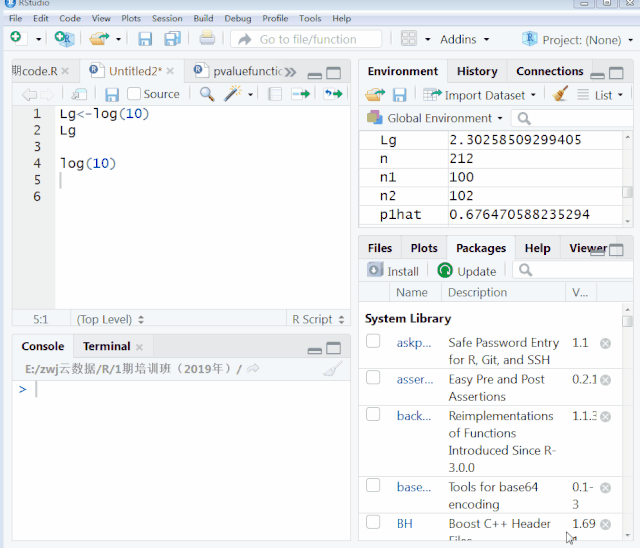Click the code tools magic wand
Screen dimensions: 640x548
[x=233, y=94]
